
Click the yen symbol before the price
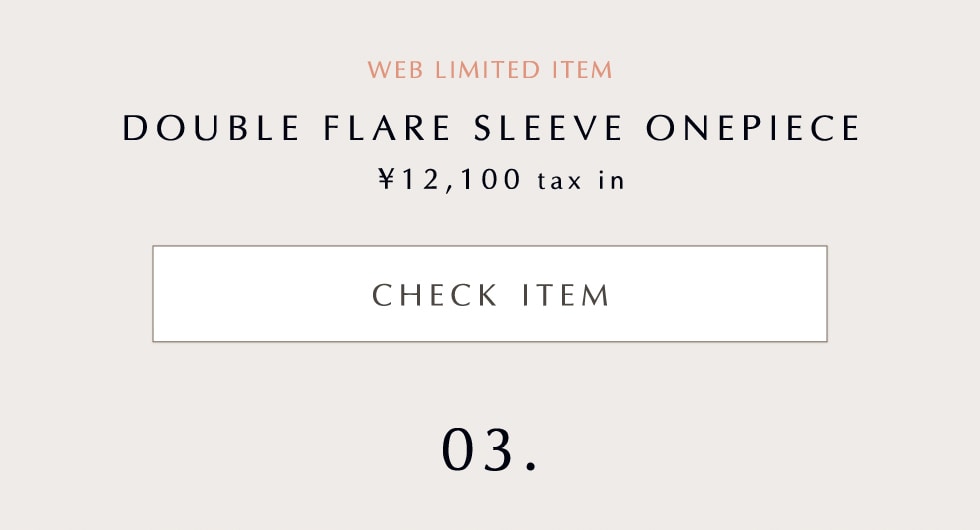pos(388,180)
